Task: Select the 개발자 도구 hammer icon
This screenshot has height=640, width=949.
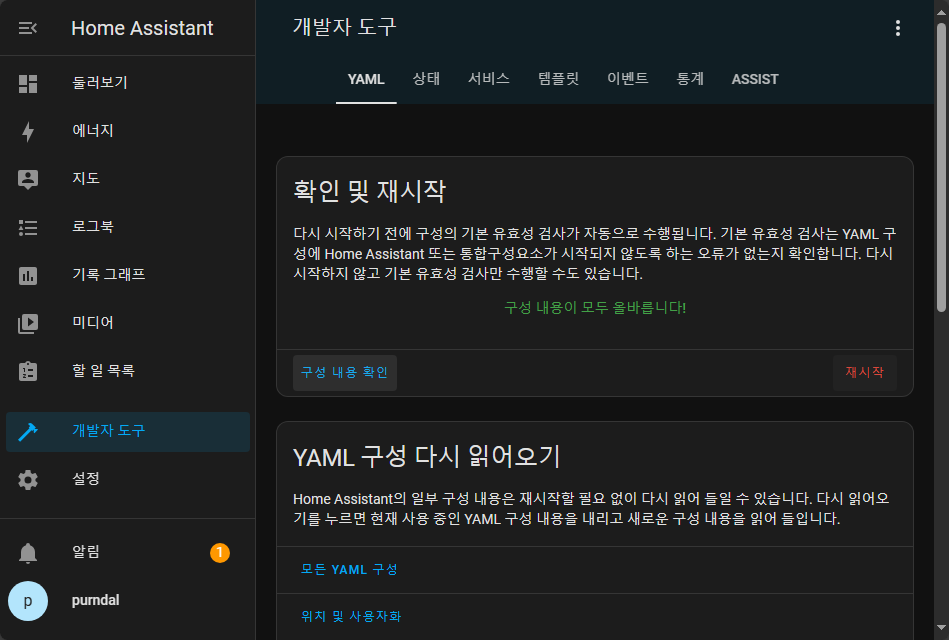Action: click(x=28, y=431)
